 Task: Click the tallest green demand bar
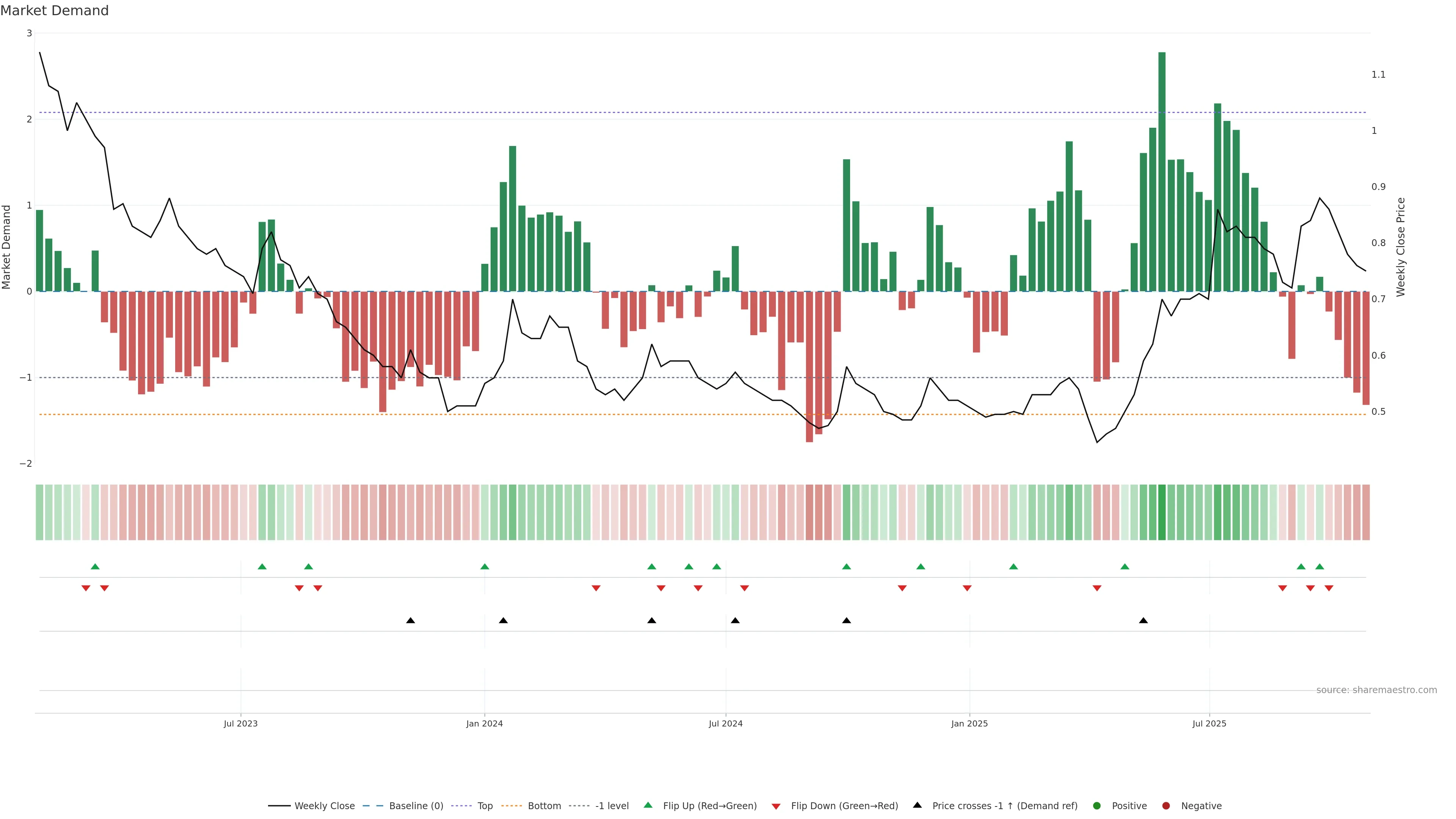point(1162,169)
